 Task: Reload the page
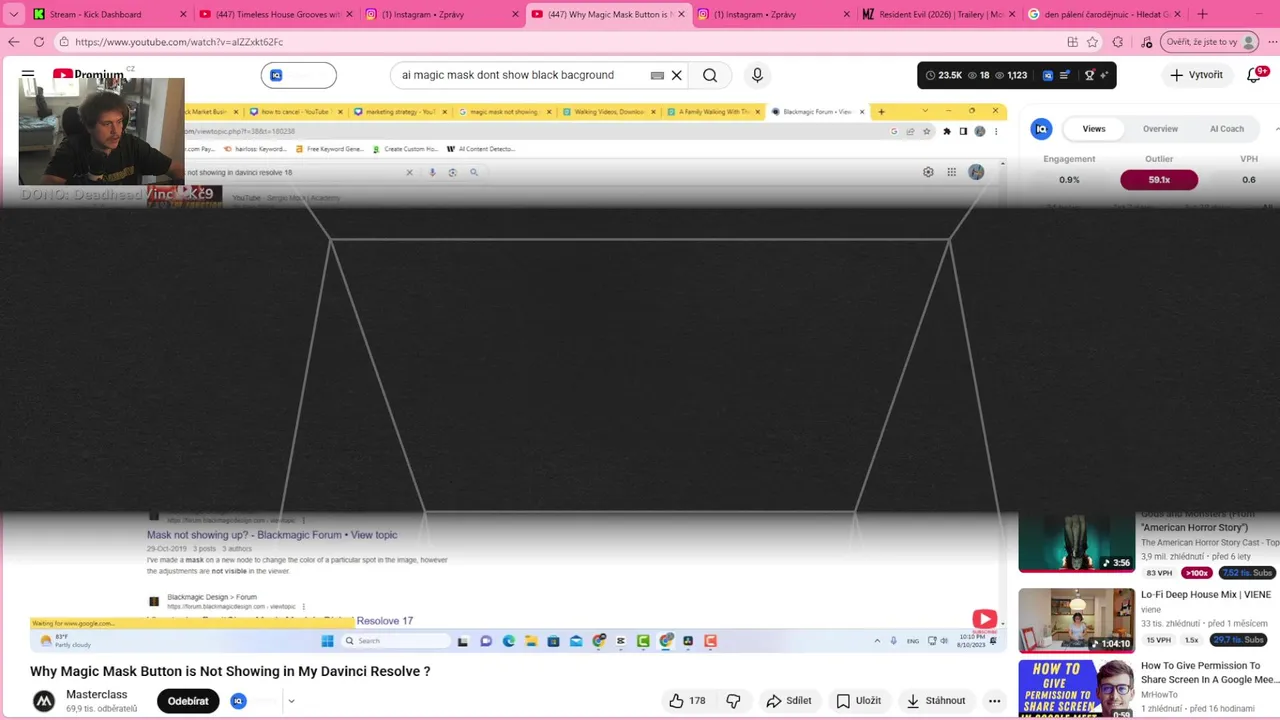point(38,42)
